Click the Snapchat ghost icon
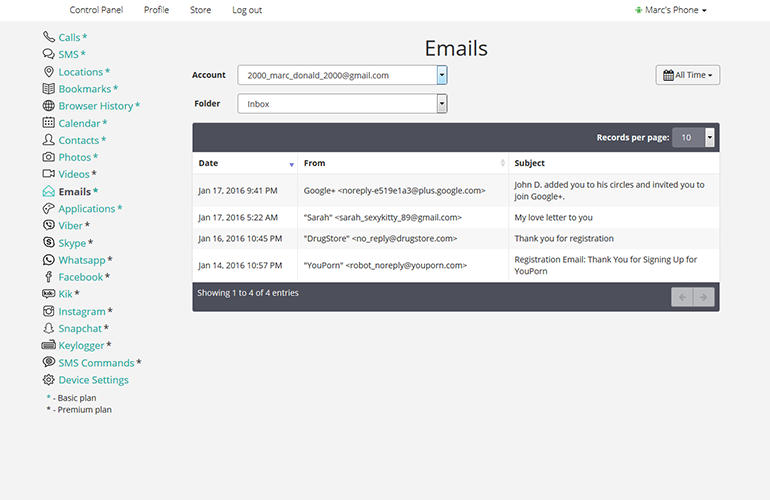The height and width of the screenshot is (500, 770). 49,328
